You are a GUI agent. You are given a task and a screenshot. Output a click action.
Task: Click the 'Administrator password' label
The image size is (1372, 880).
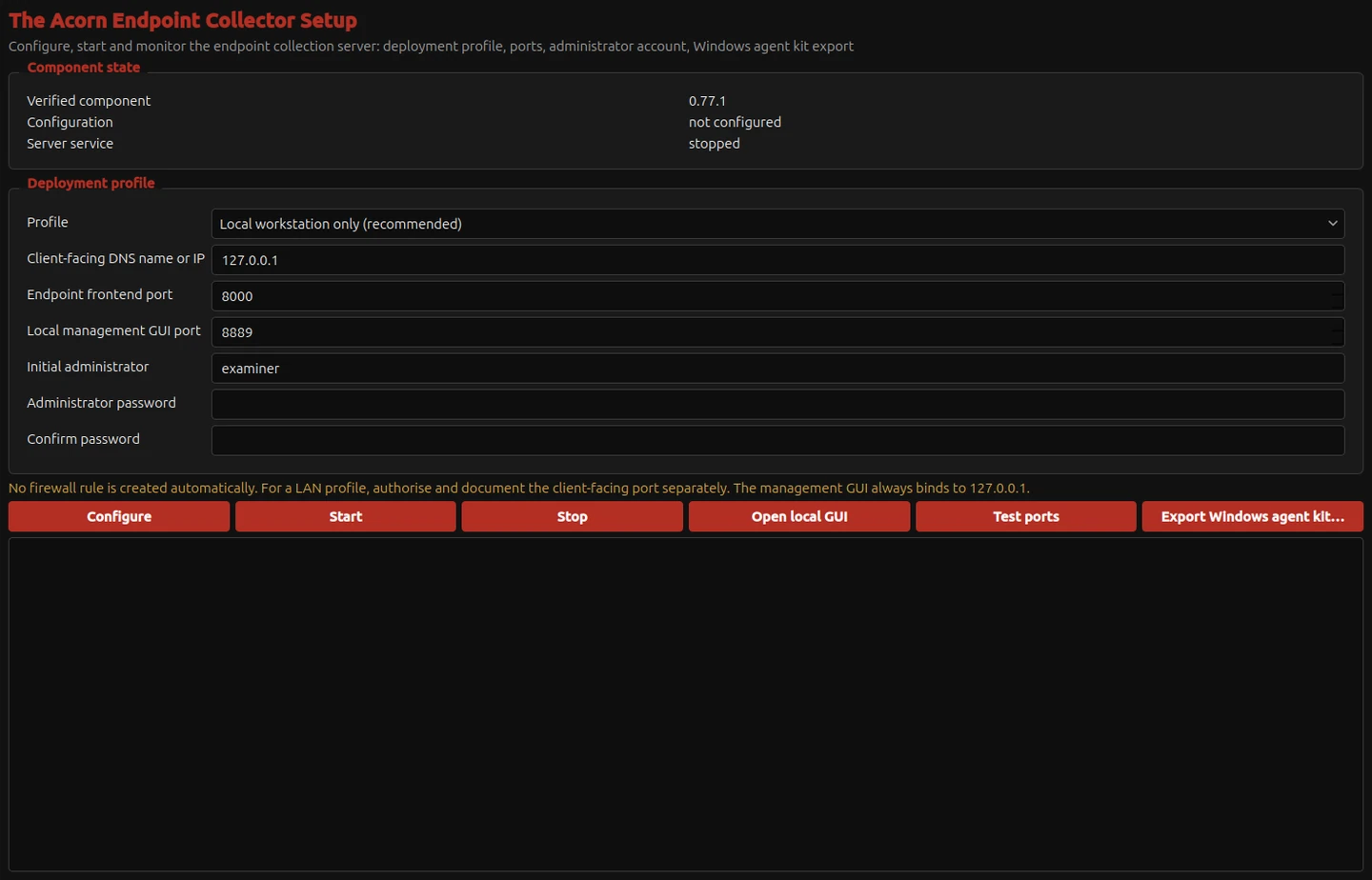pos(101,403)
